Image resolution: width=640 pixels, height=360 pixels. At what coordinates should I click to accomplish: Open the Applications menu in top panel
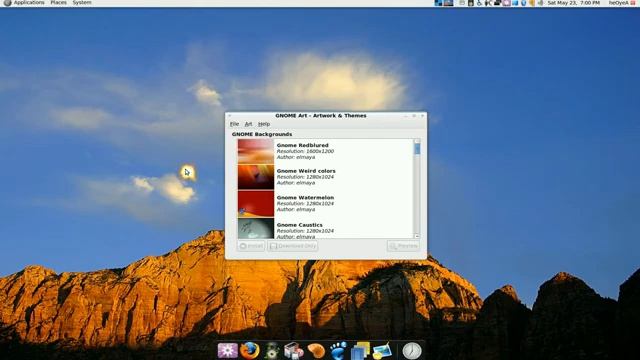(x=29, y=2)
